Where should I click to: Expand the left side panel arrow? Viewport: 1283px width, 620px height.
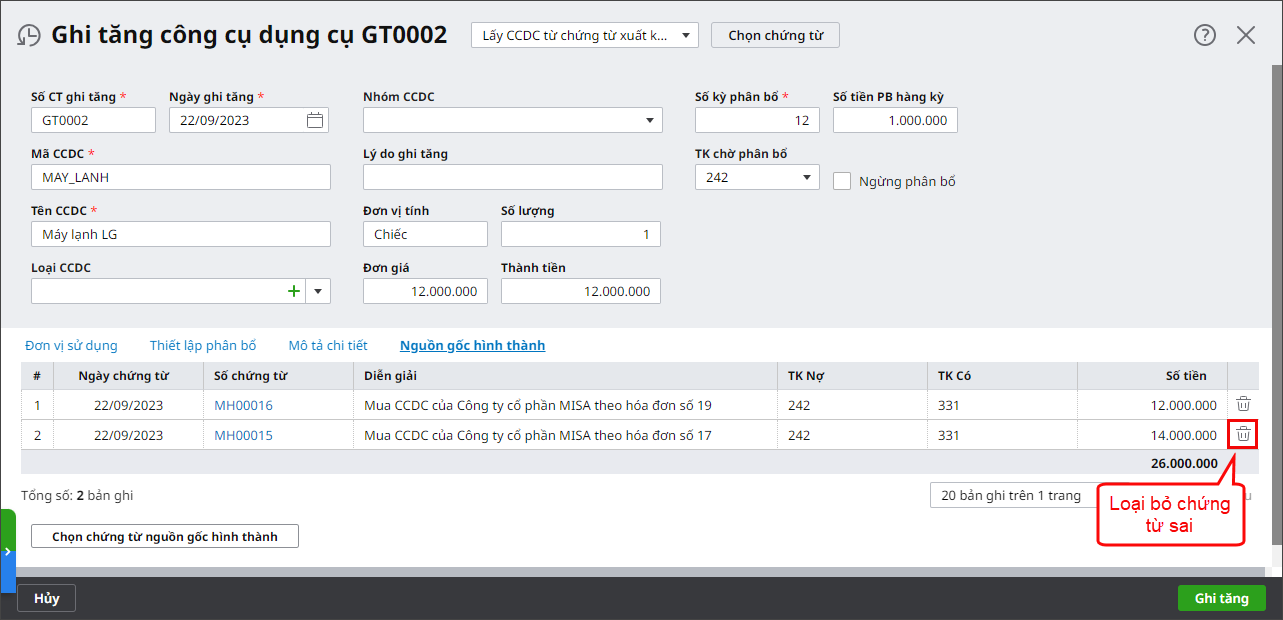(7, 551)
